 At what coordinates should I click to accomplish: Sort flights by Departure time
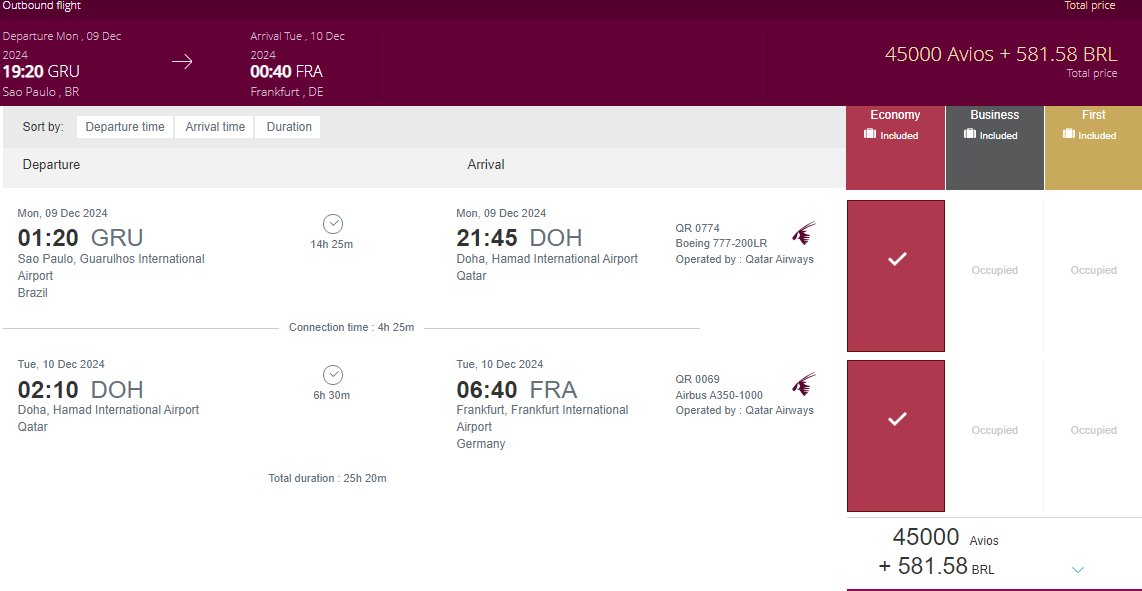click(x=125, y=127)
